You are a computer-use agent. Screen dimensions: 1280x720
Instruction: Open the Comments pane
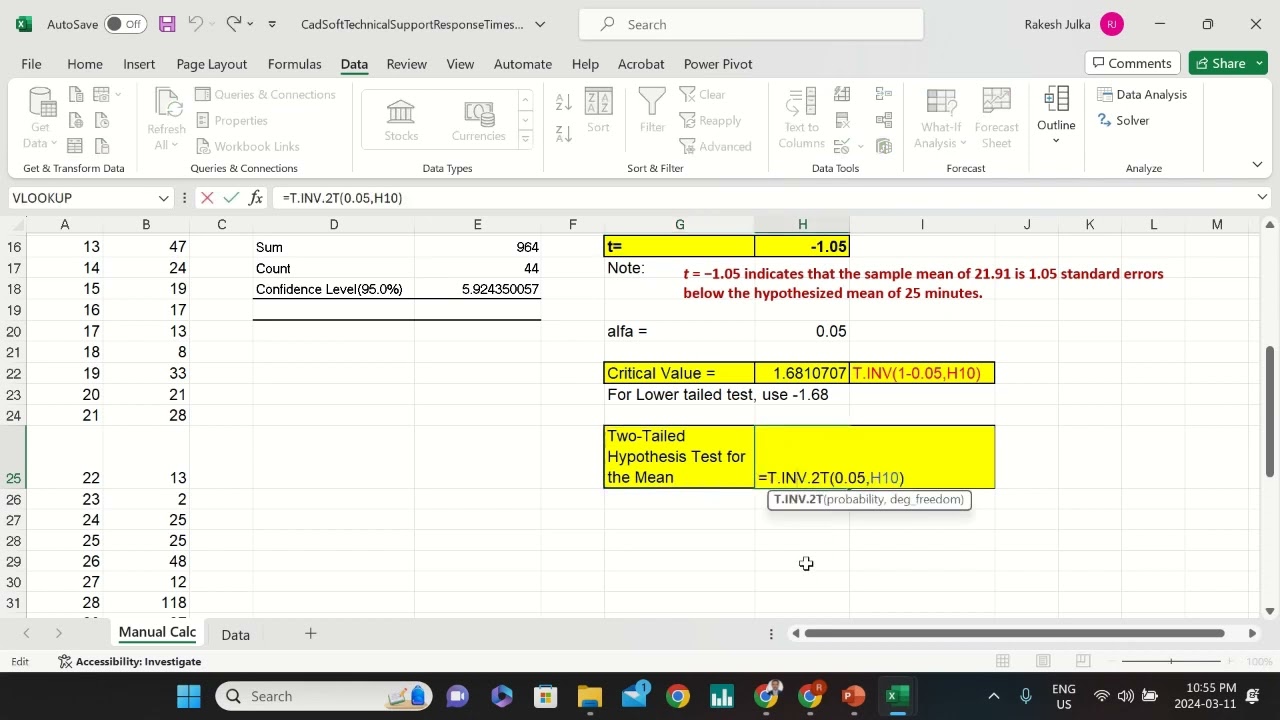1131,63
